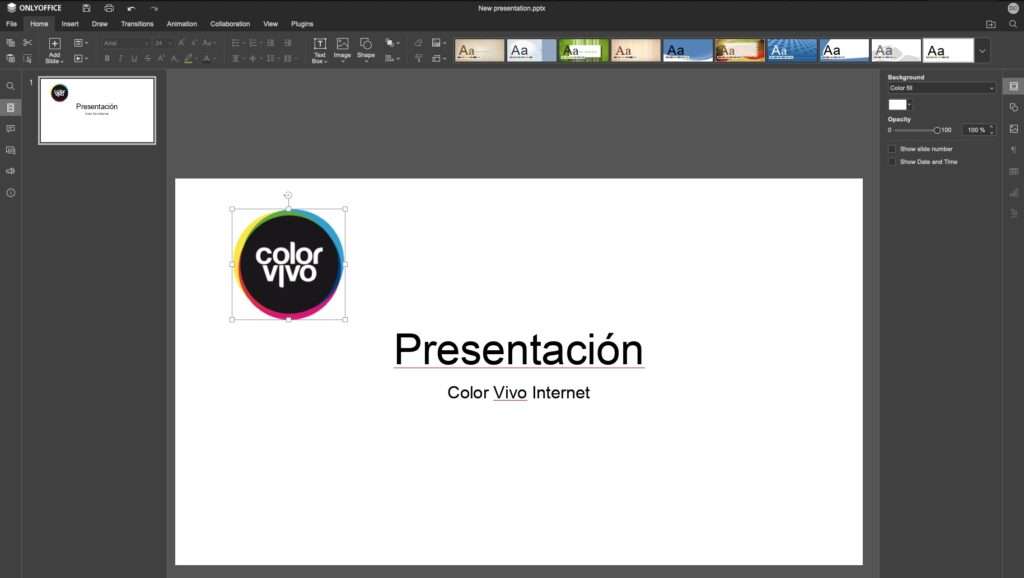Open the user avatar in title bar
1024x578 pixels.
(x=1013, y=8)
